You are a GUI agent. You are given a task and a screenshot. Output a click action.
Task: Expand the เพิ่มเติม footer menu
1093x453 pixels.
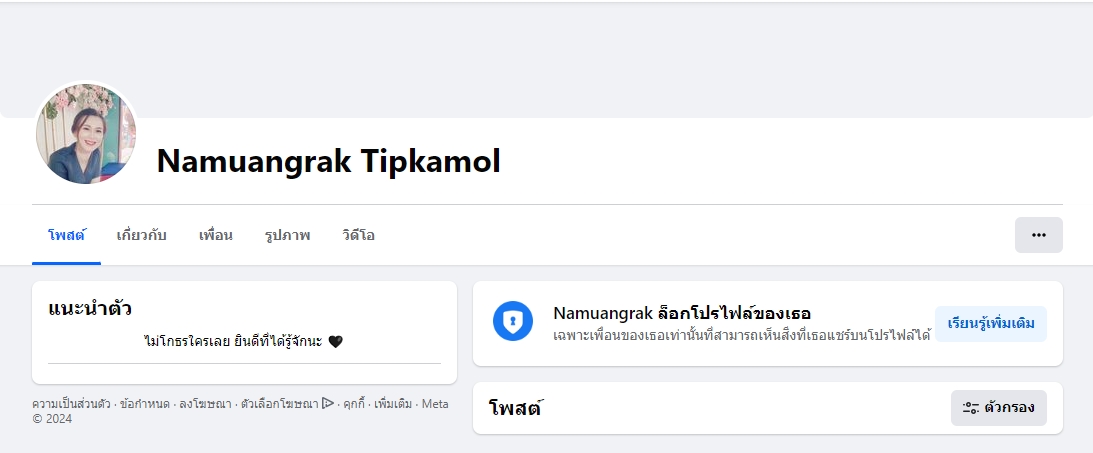coord(392,404)
